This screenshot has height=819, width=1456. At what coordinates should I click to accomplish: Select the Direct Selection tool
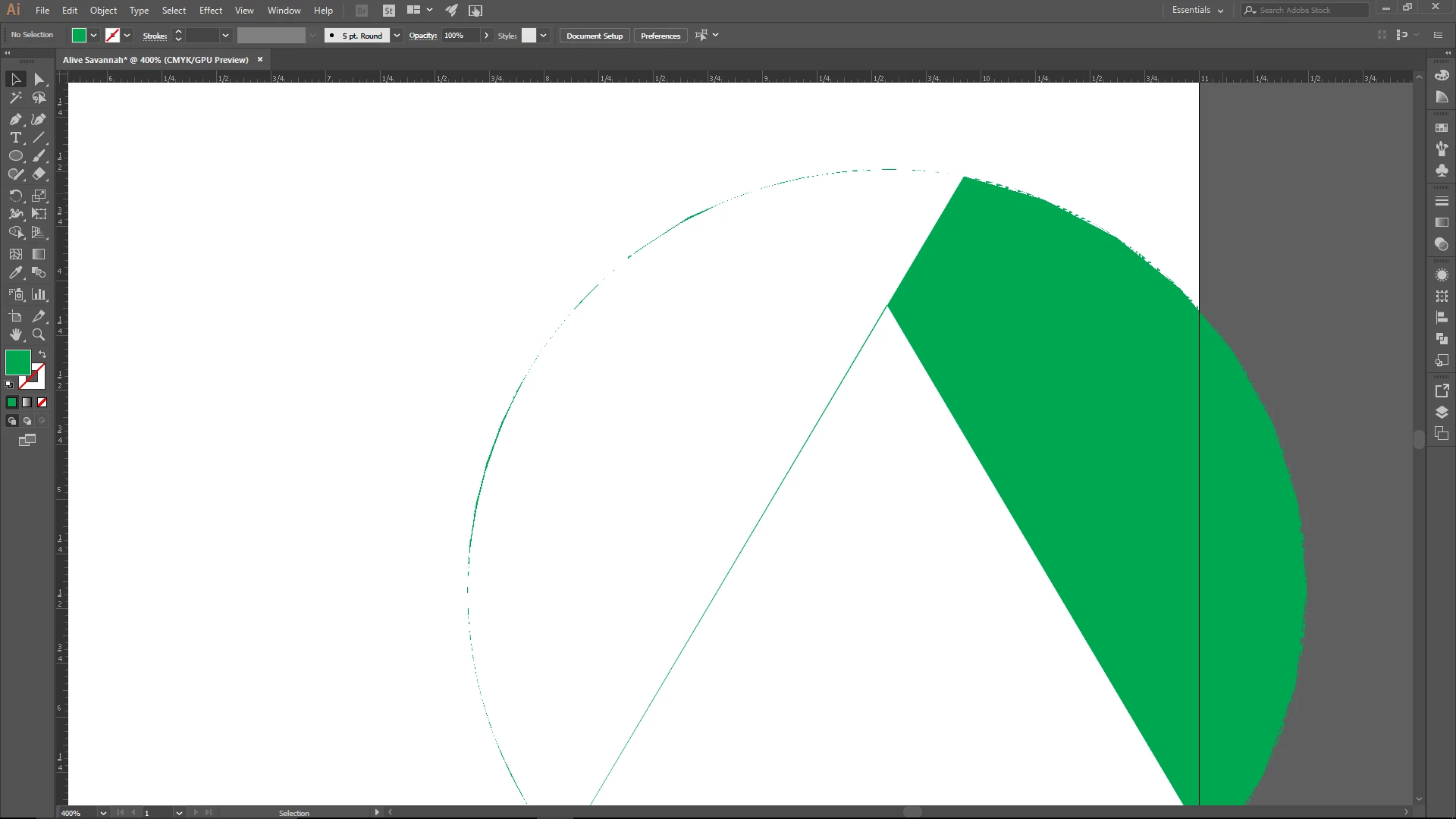(39, 79)
